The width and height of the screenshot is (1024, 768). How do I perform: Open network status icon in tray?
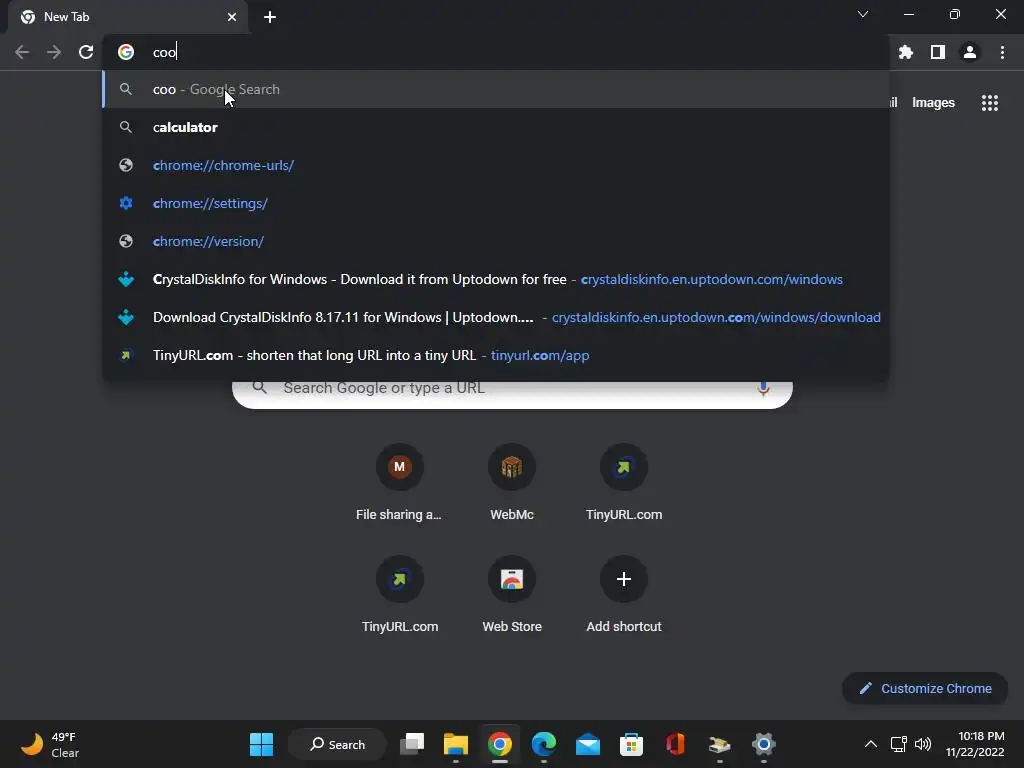pos(899,744)
